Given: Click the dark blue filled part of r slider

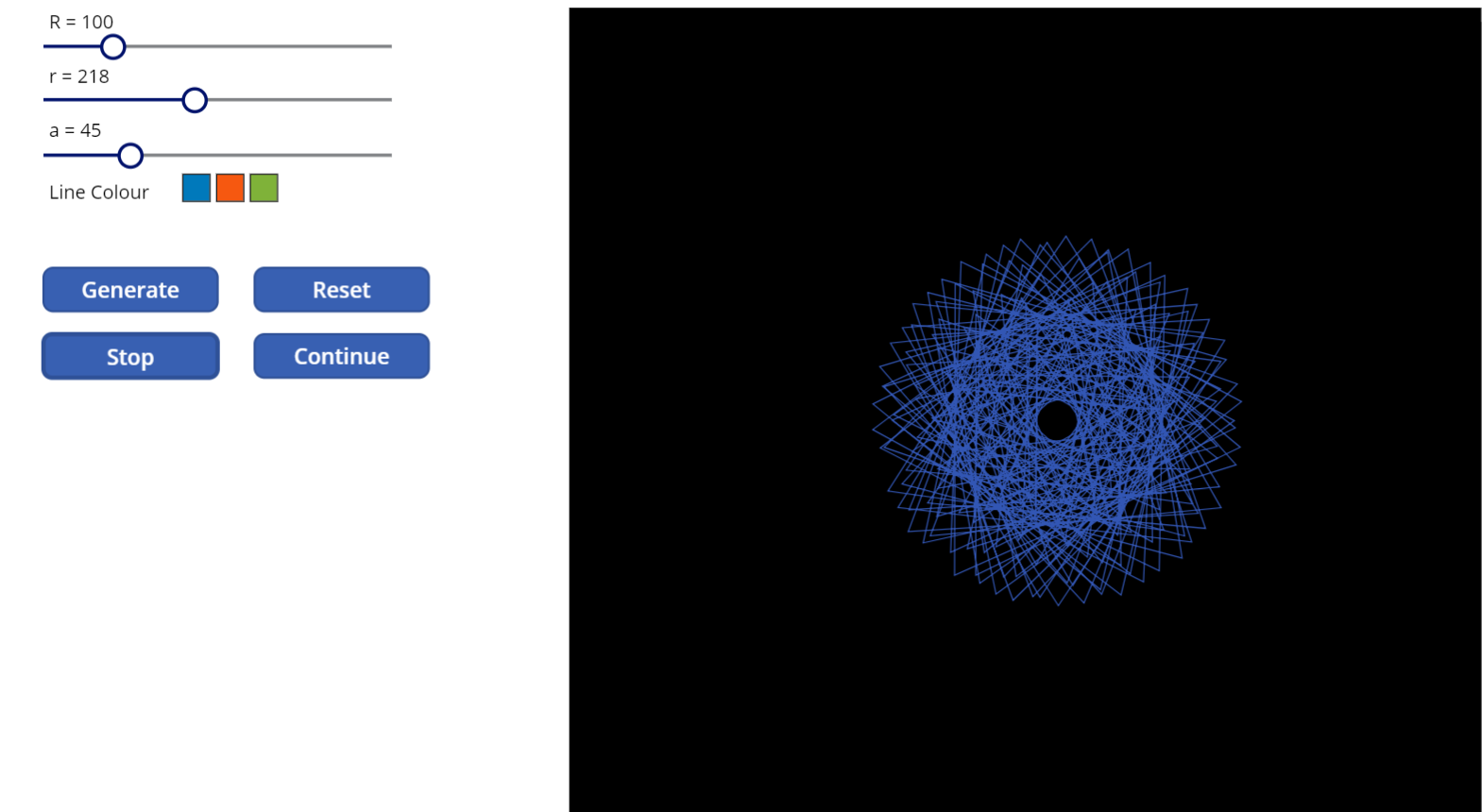Looking at the screenshot, I should click(x=113, y=100).
